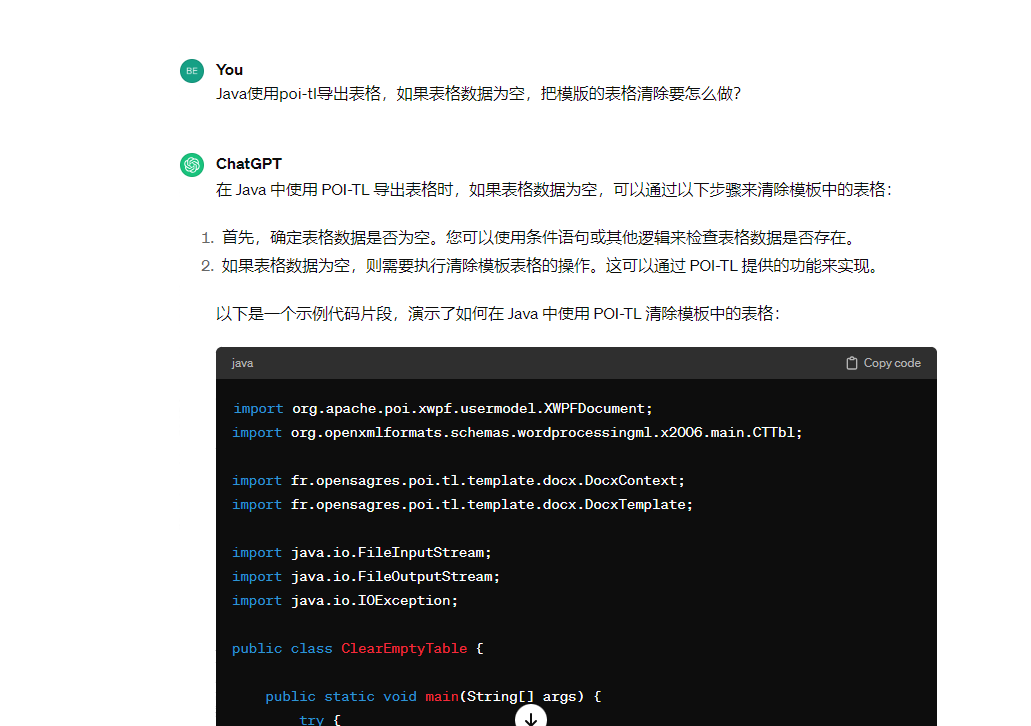Viewport: 1031px width, 726px height.
Task: Click the main method declaration line
Action: click(433, 697)
